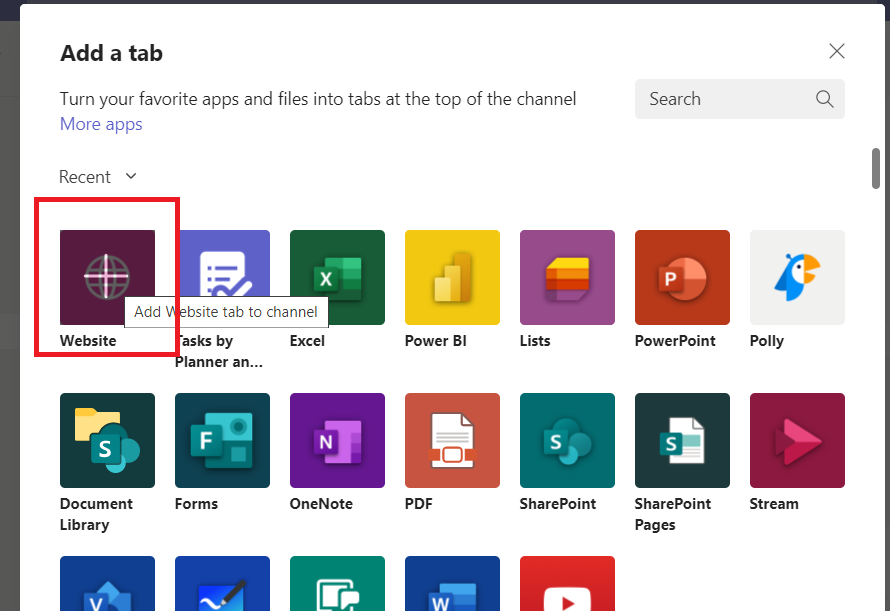Select the Tasks by Planner app
Viewport: 890px width, 611px height.
coord(222,277)
